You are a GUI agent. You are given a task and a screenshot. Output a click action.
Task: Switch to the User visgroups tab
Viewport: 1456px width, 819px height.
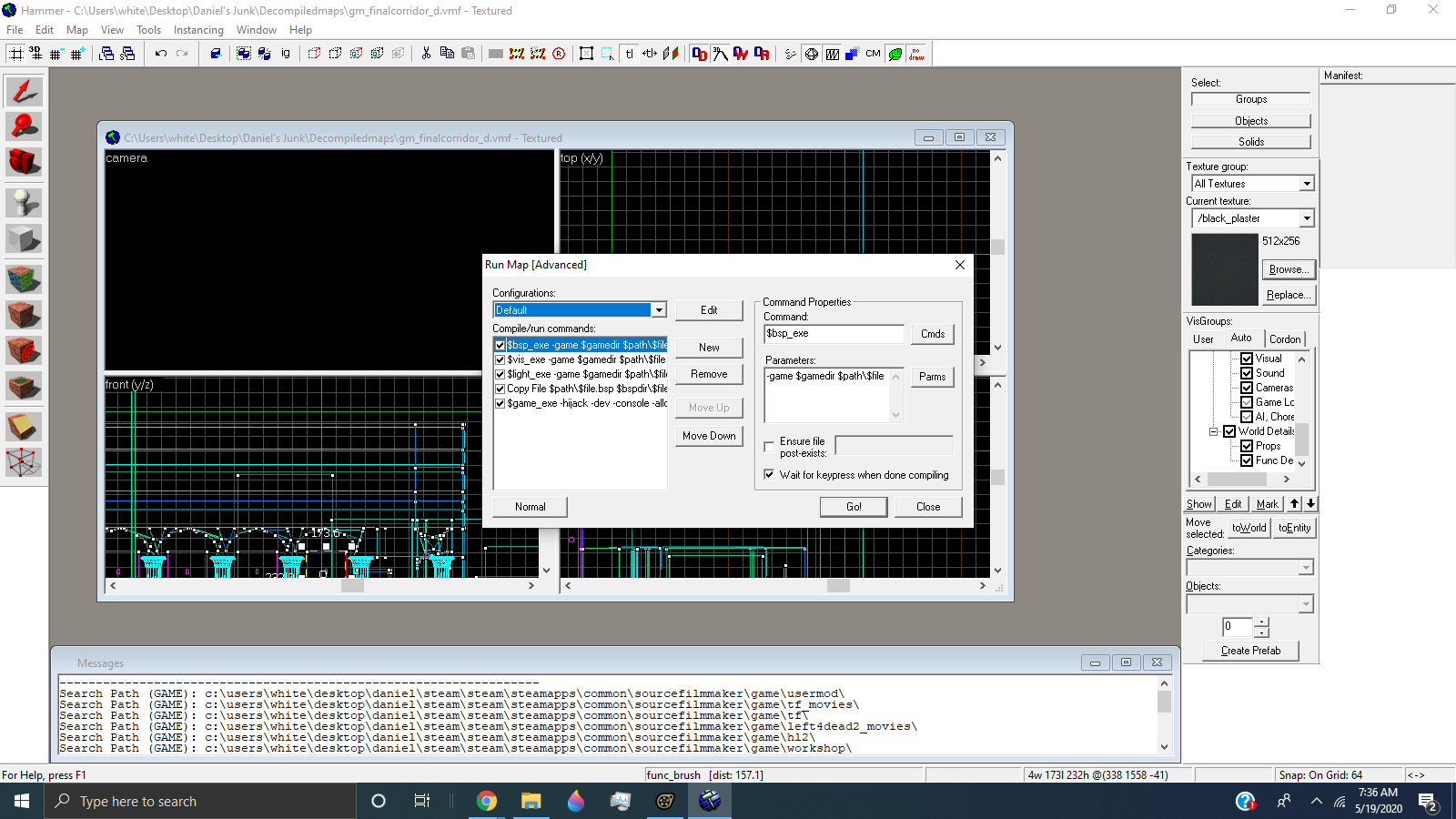[x=1203, y=339]
